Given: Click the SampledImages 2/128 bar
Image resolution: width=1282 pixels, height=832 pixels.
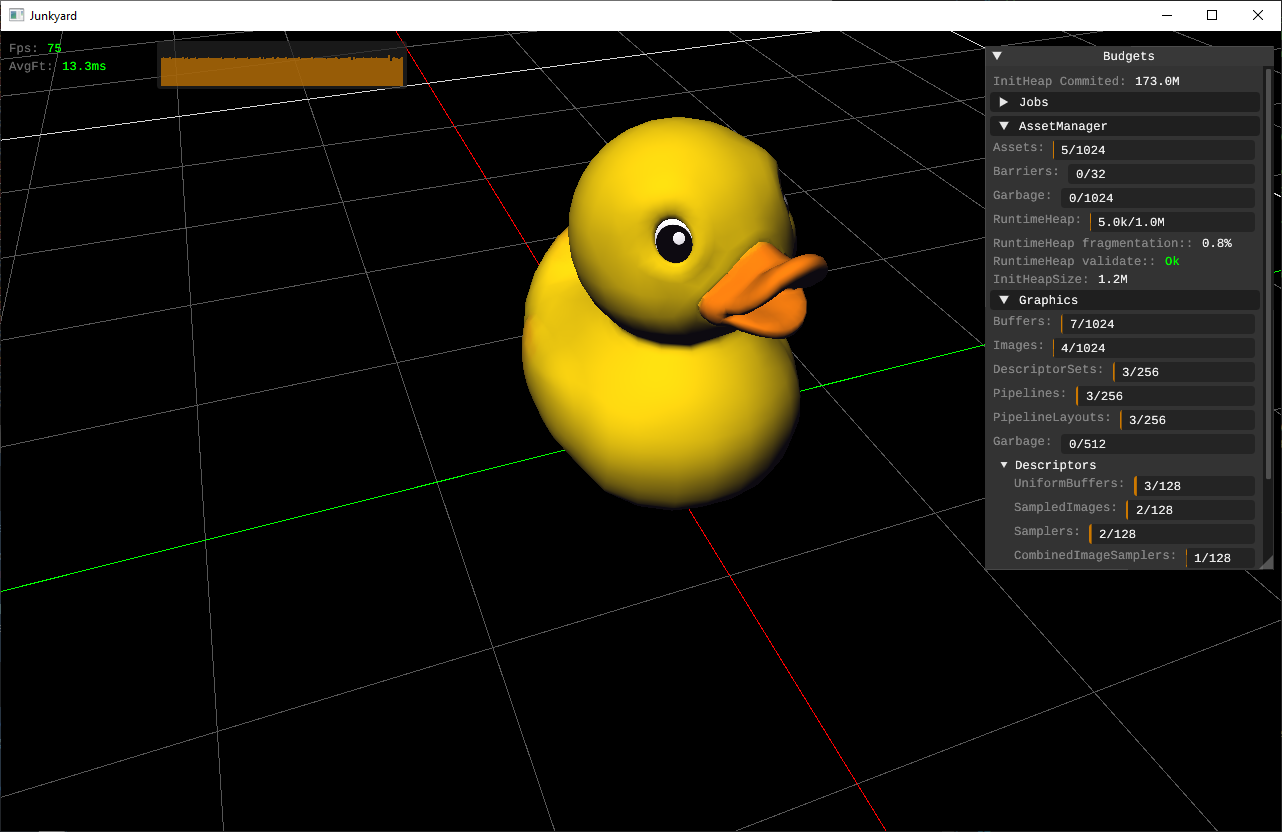Looking at the screenshot, I should [1190, 510].
